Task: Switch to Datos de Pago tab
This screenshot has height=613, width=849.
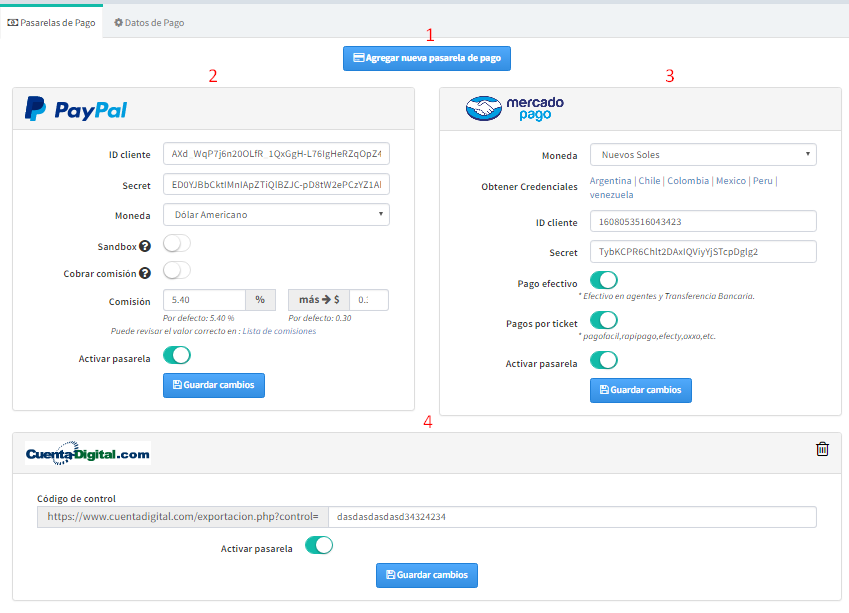Action: click(x=149, y=23)
